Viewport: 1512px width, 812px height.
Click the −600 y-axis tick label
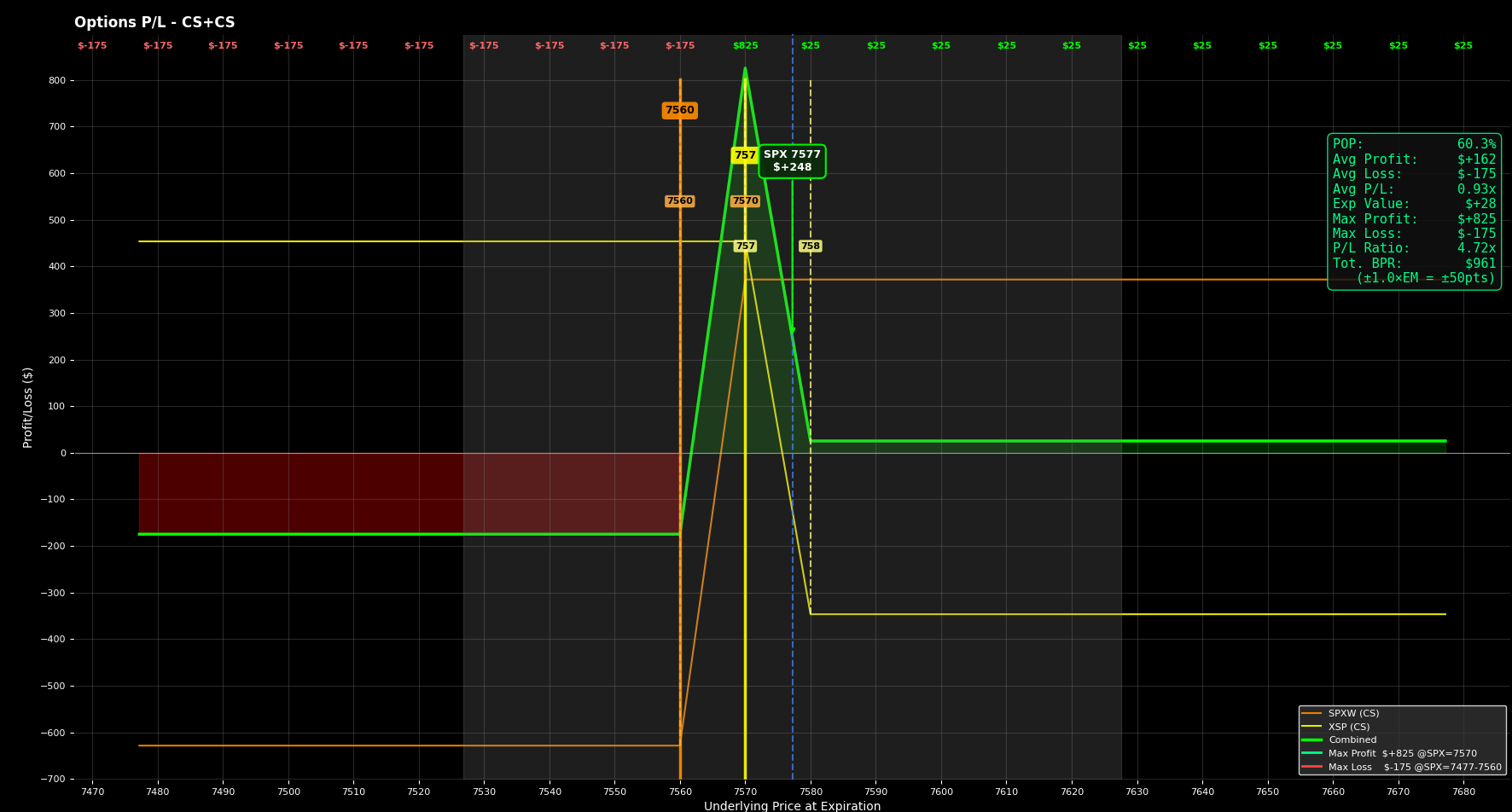51,733
